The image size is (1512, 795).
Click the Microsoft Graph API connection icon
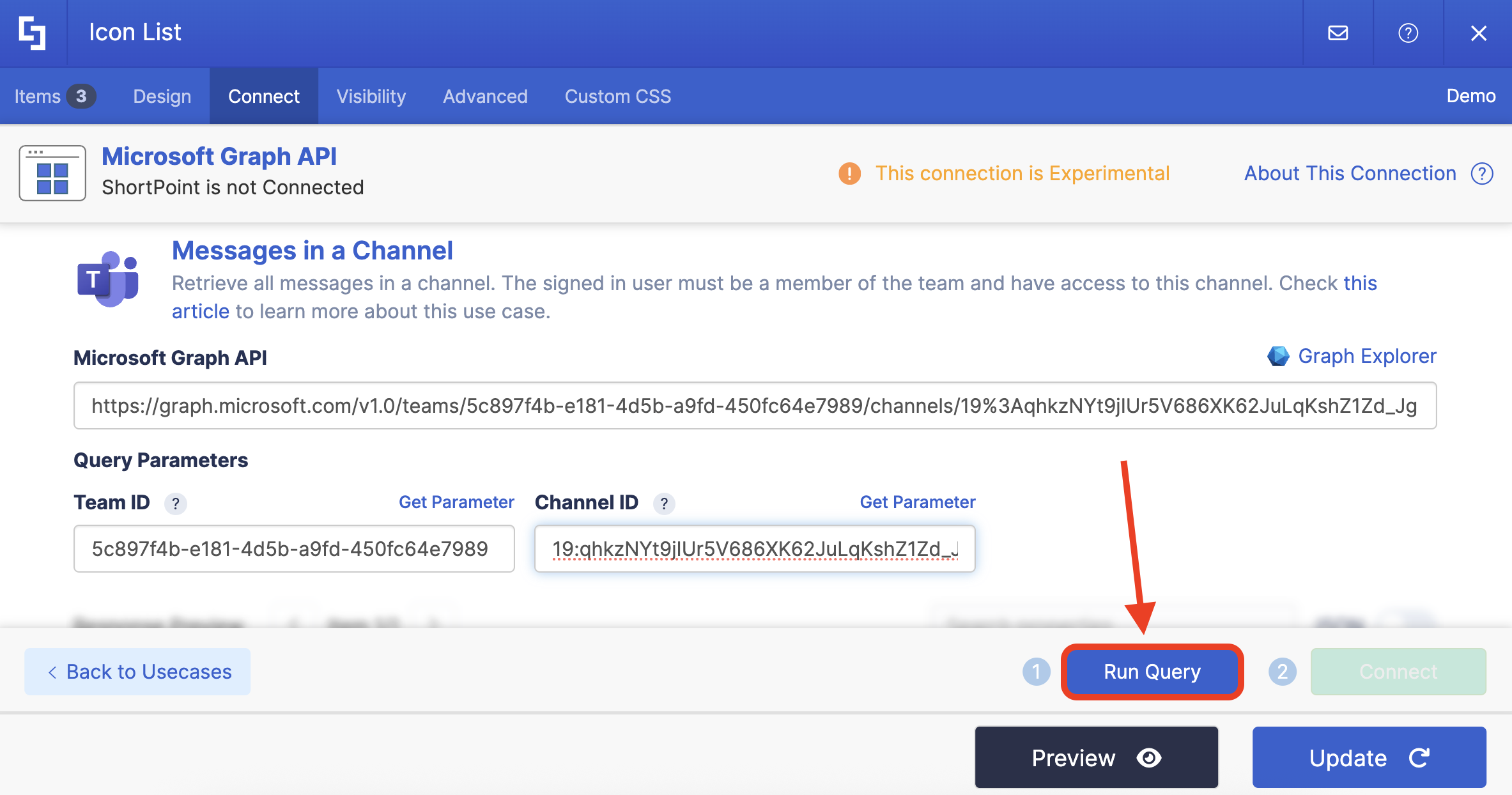[x=52, y=173]
